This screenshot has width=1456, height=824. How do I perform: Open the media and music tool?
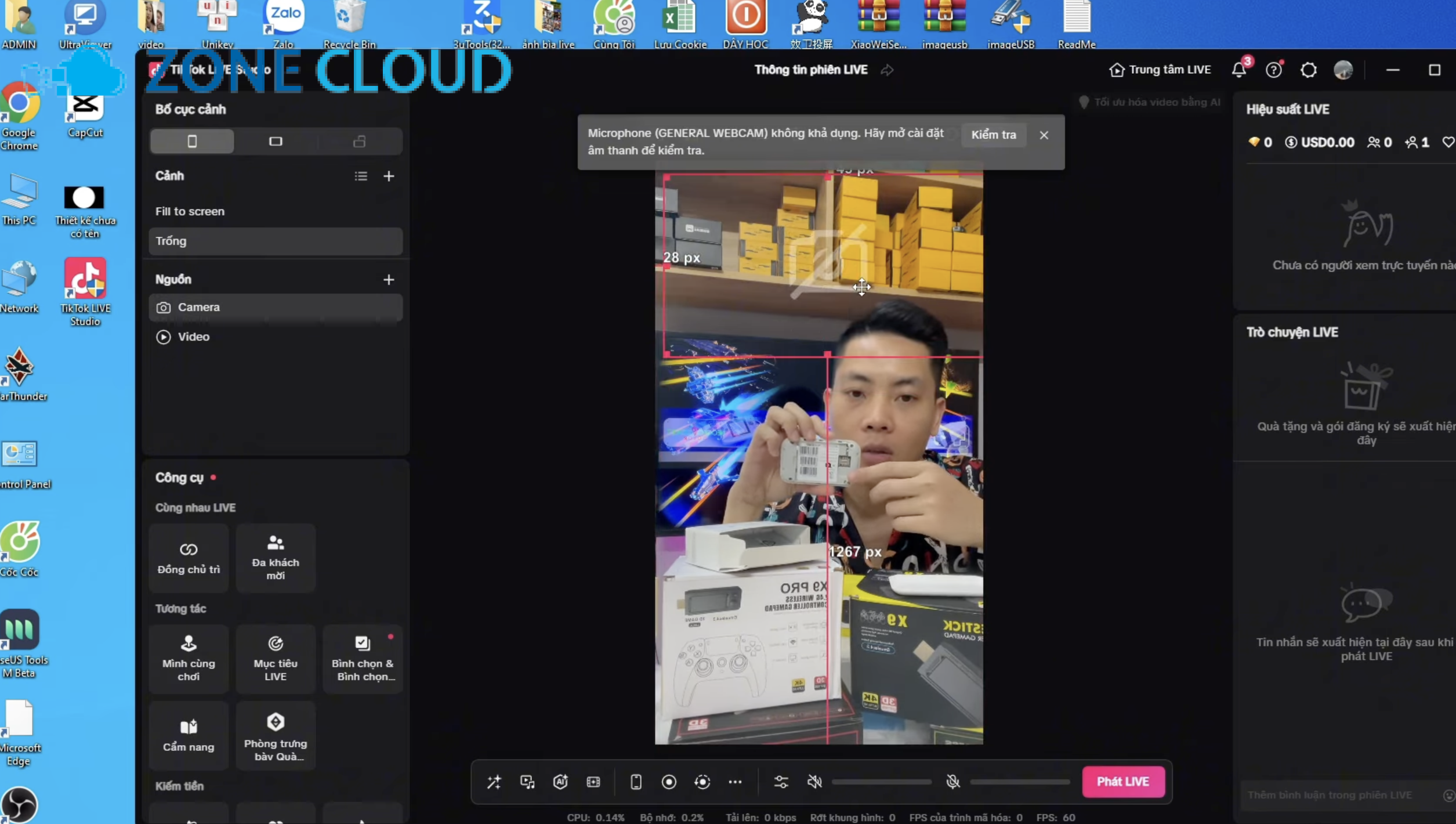pos(527,782)
